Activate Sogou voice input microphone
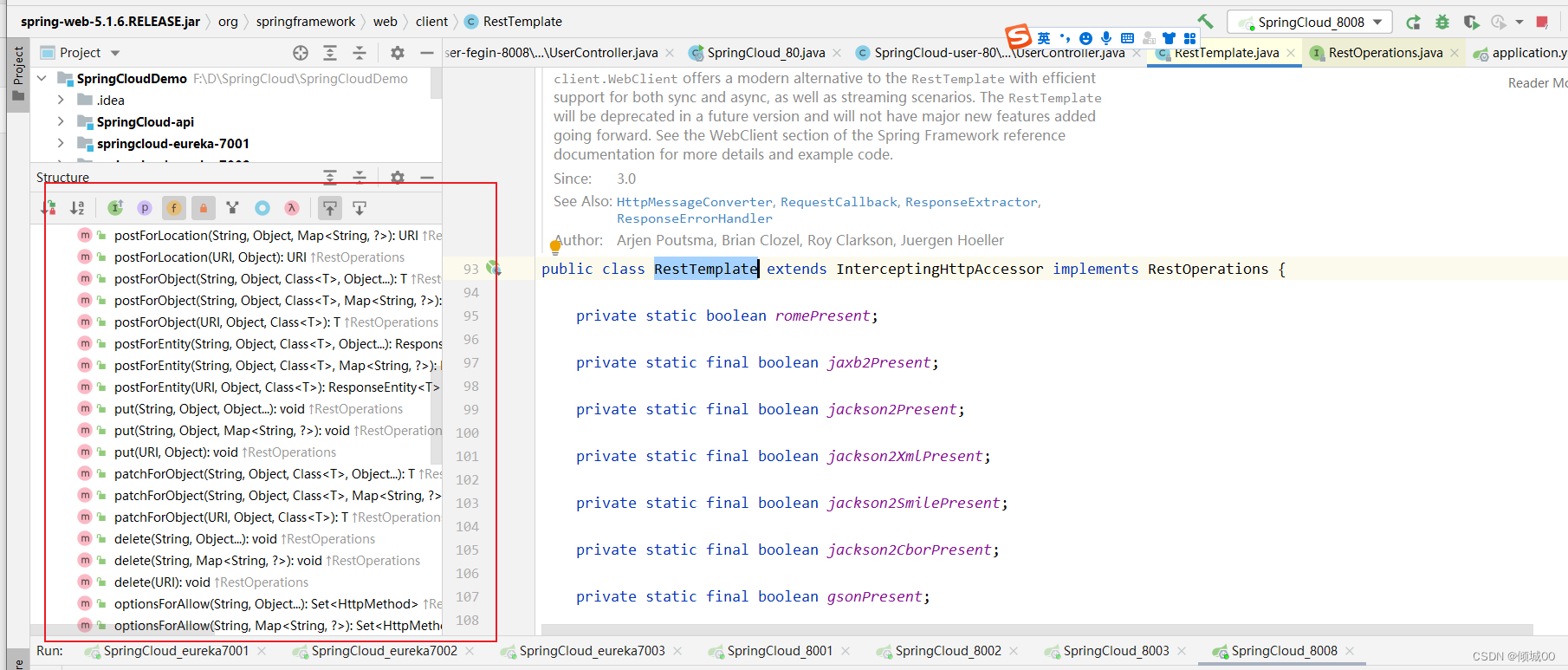1568x670 pixels. (x=1106, y=38)
